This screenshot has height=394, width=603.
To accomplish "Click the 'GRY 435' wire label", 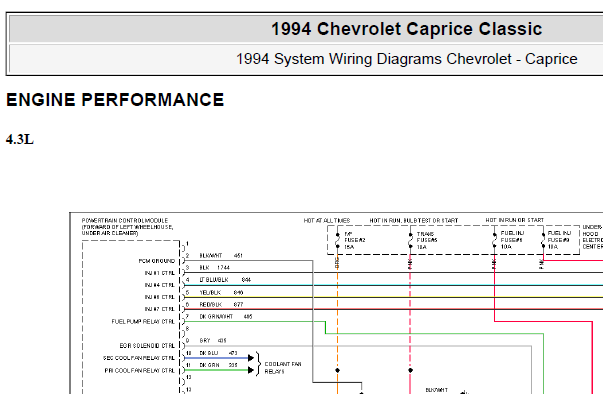I will click(213, 341).
